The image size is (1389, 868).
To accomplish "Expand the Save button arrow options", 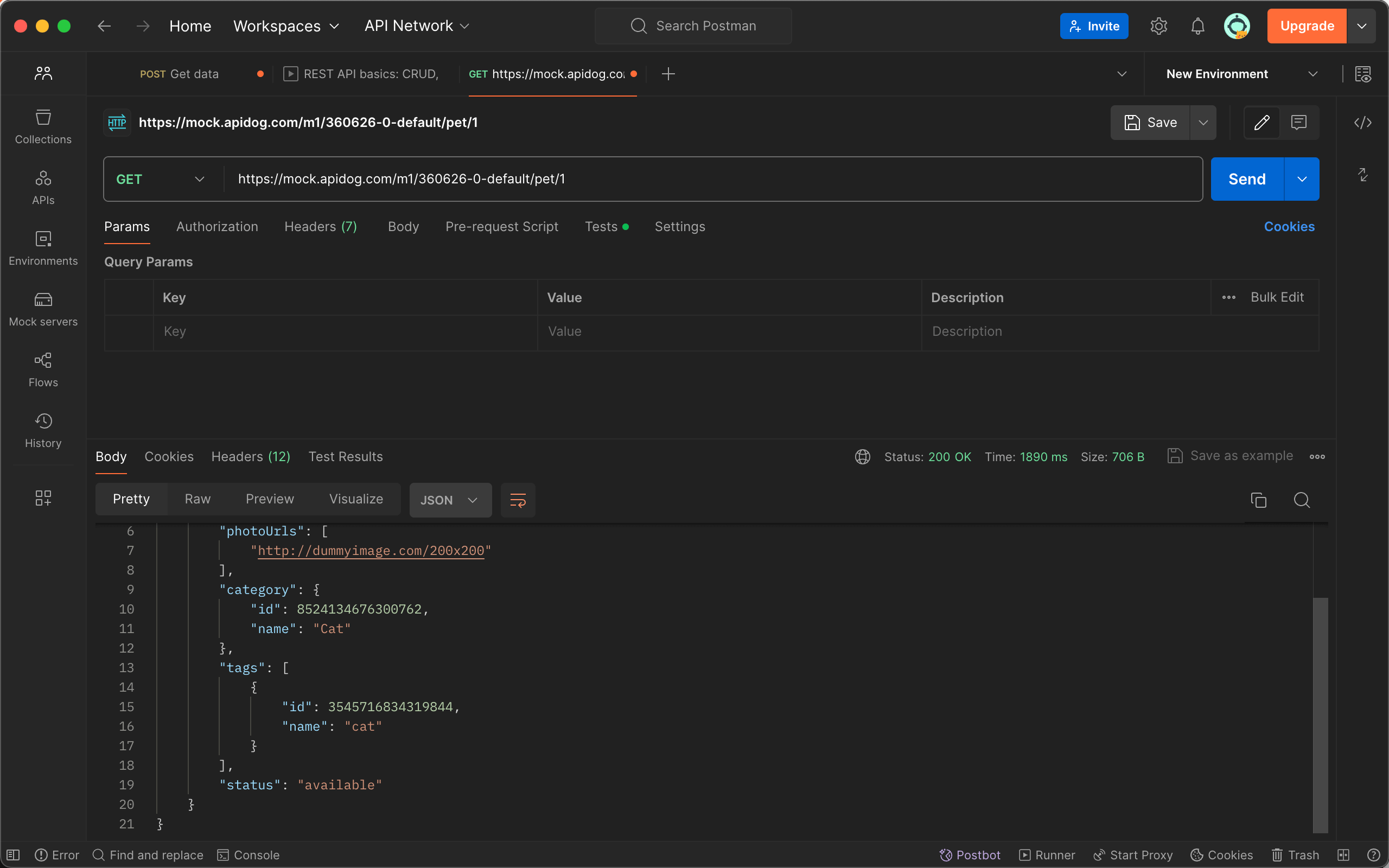I will (x=1203, y=122).
